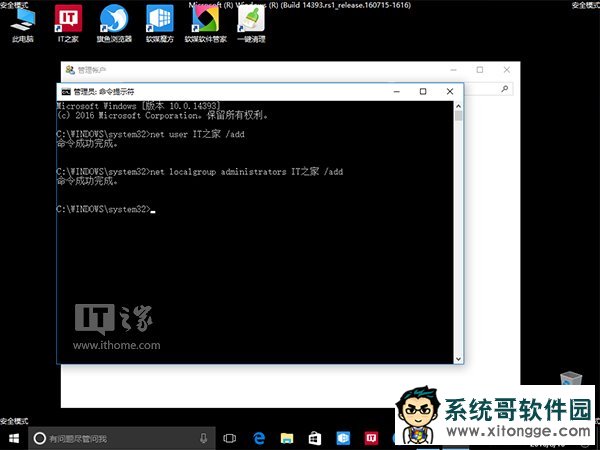Click the search magnifier in 管理帐户 window
600x450 pixels.
[x=505, y=89]
